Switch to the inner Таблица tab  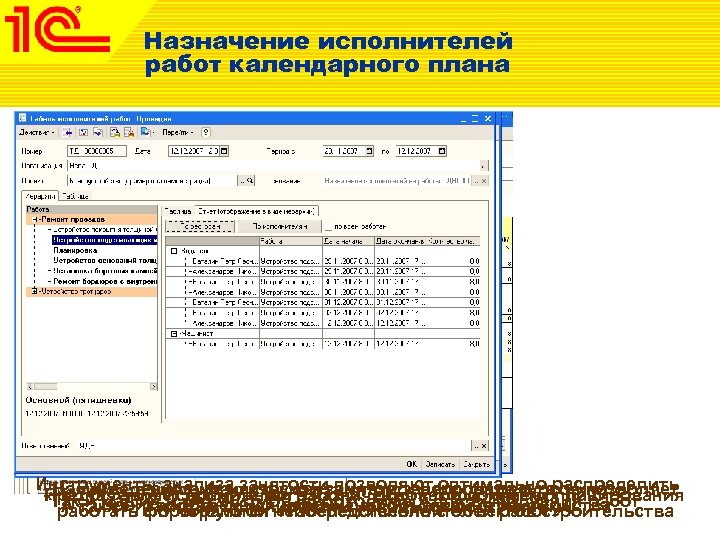tap(178, 212)
